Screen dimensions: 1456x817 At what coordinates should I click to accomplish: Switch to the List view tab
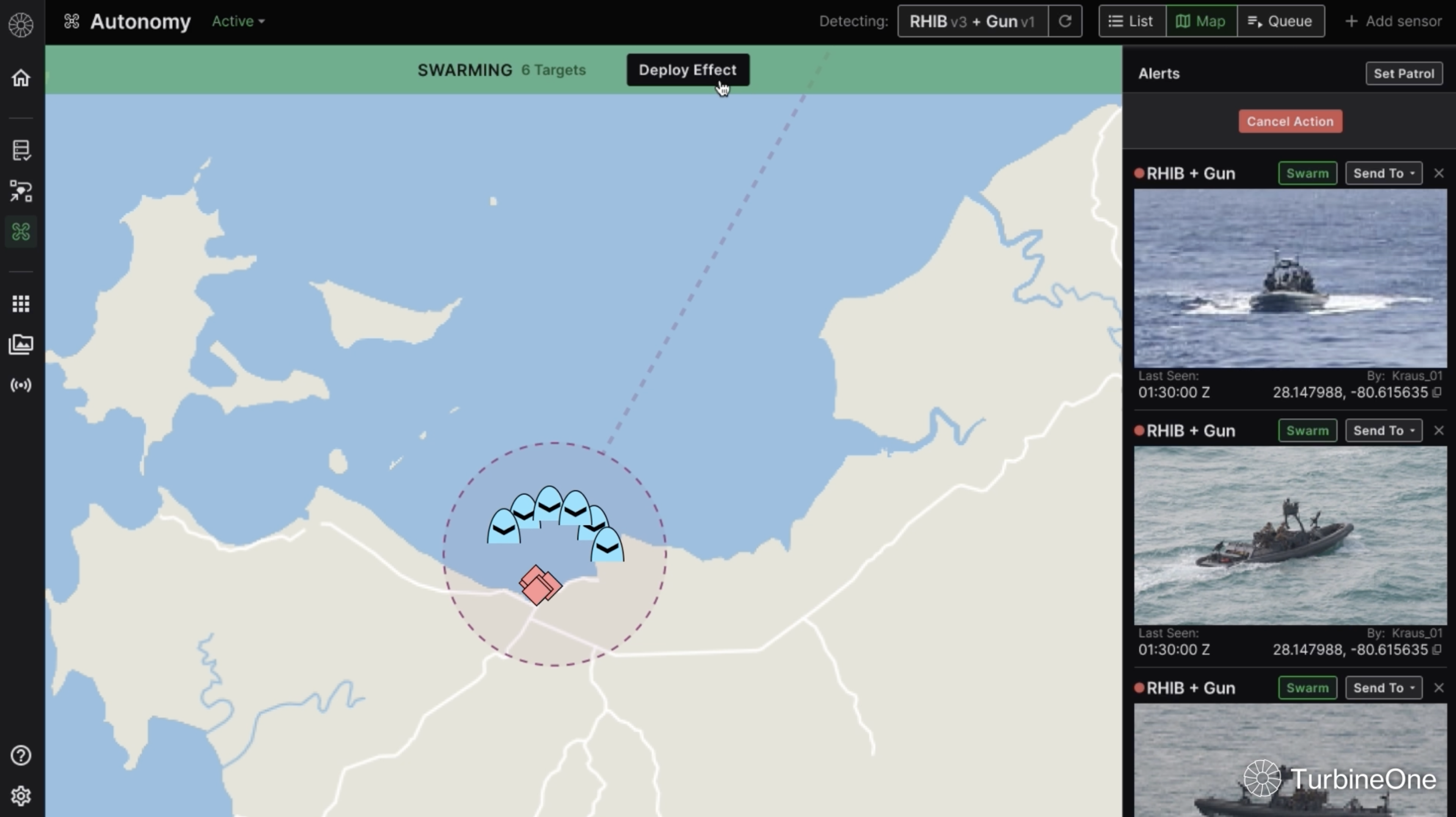pyautogui.click(x=1131, y=22)
